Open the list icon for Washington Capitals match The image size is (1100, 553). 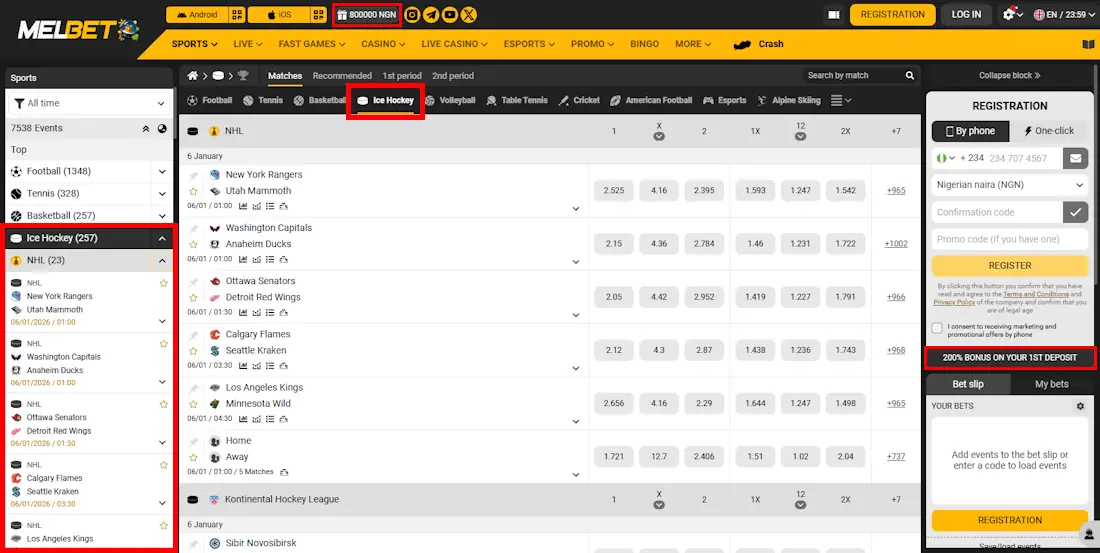[270, 260]
